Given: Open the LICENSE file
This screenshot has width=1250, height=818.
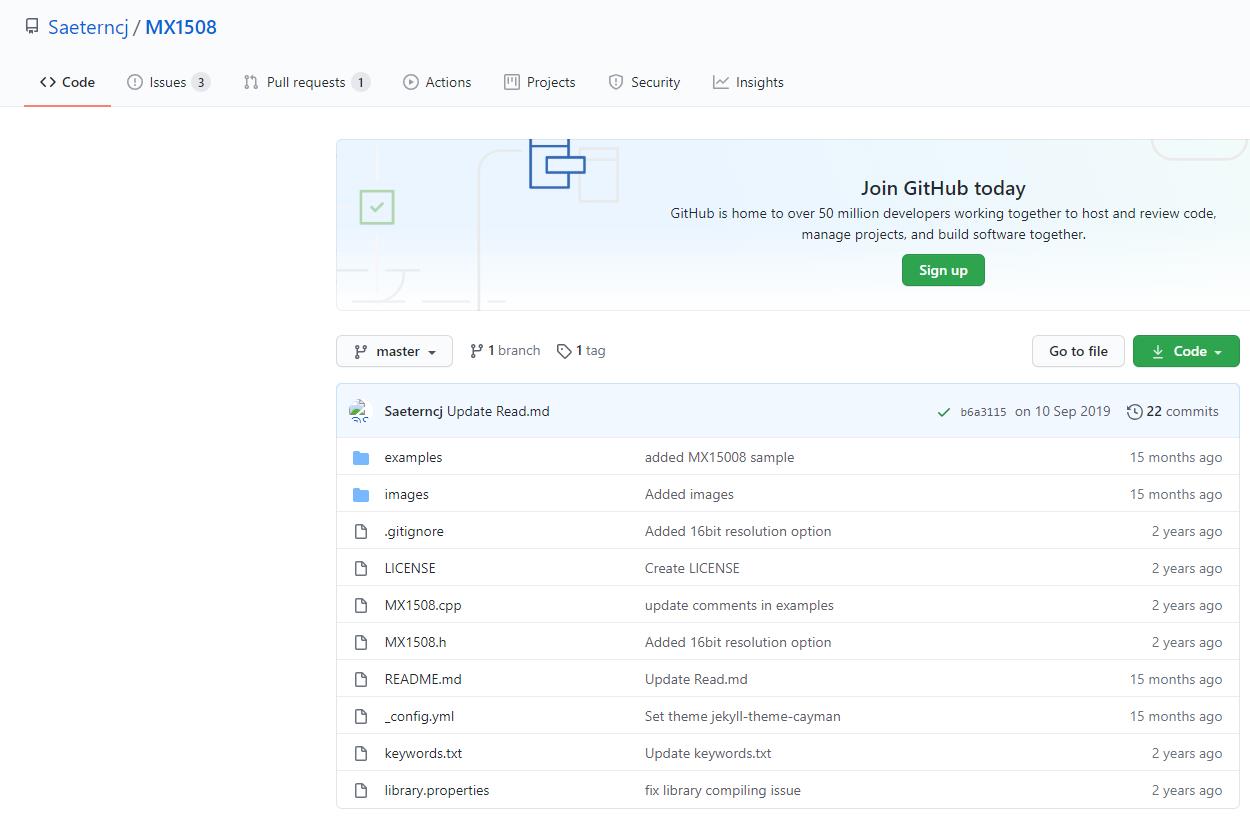Looking at the screenshot, I should 410,568.
